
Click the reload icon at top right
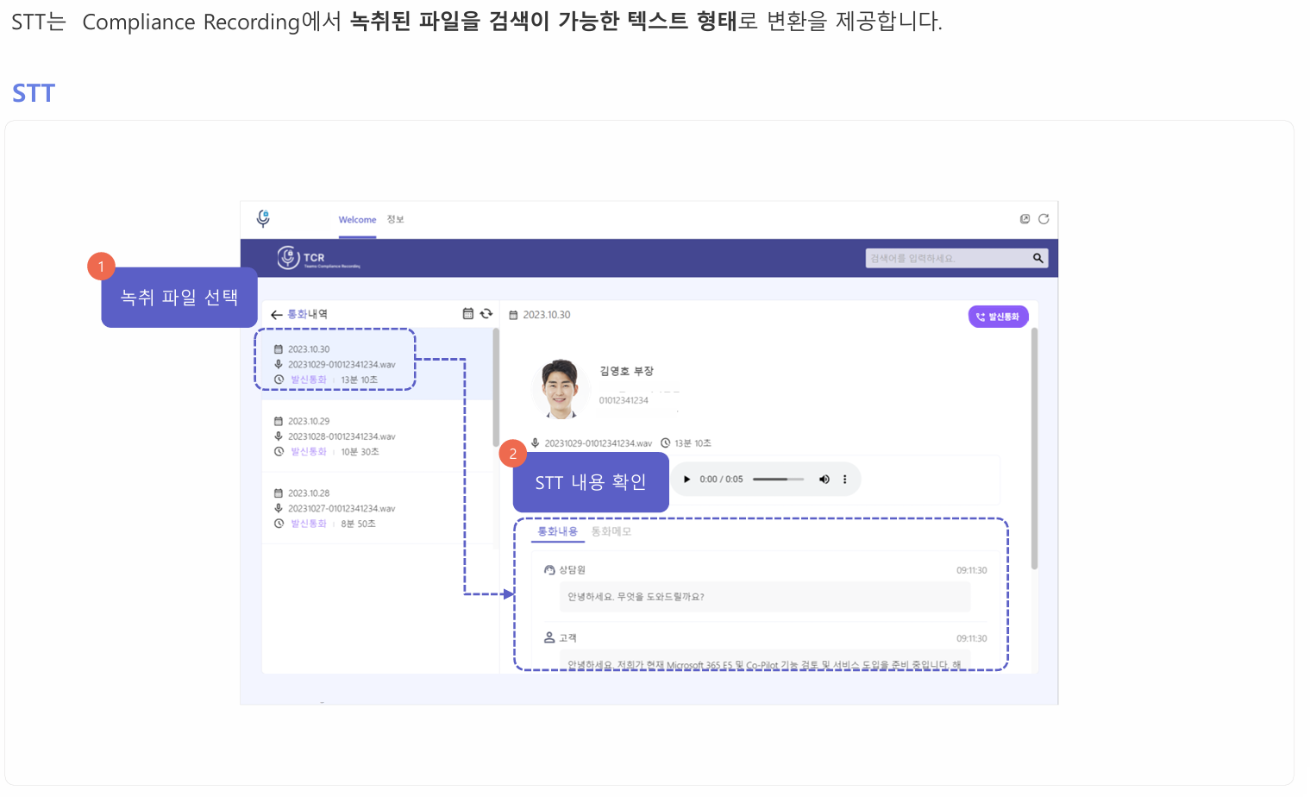(x=1044, y=219)
